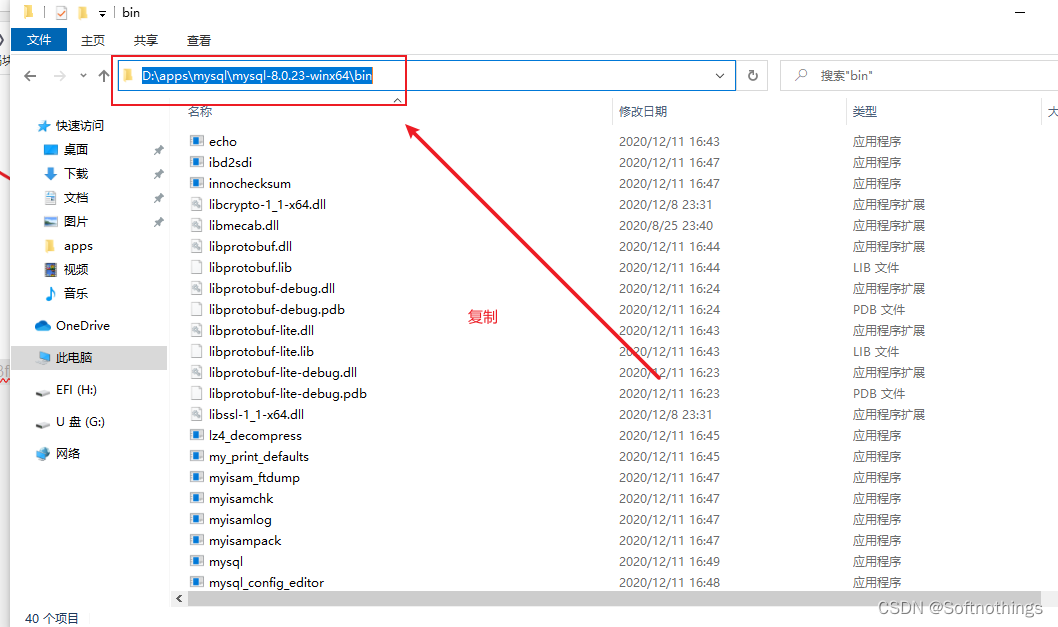Click the new folder icon in title bar
1058x627 pixels.
pos(83,13)
